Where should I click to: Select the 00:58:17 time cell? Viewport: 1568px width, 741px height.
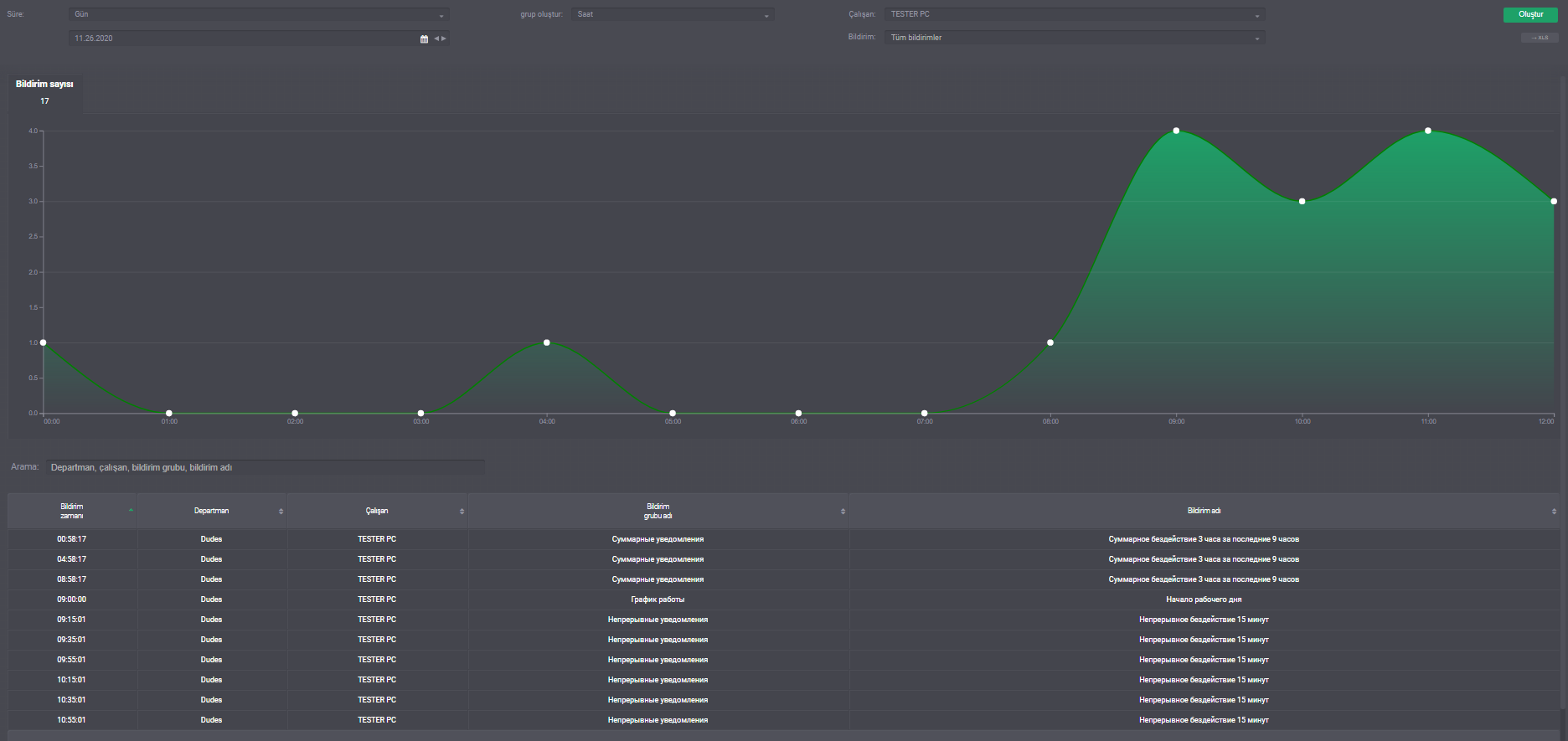72,539
